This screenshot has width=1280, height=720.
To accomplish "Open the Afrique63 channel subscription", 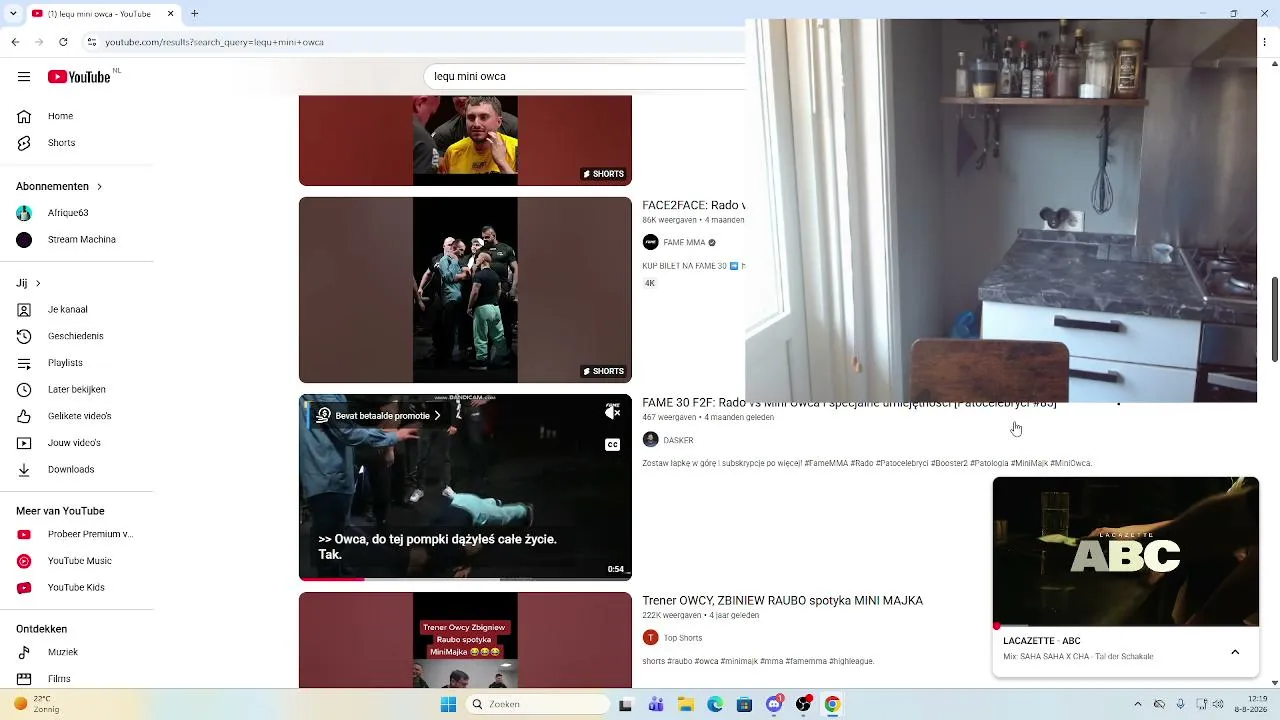I will (68, 213).
